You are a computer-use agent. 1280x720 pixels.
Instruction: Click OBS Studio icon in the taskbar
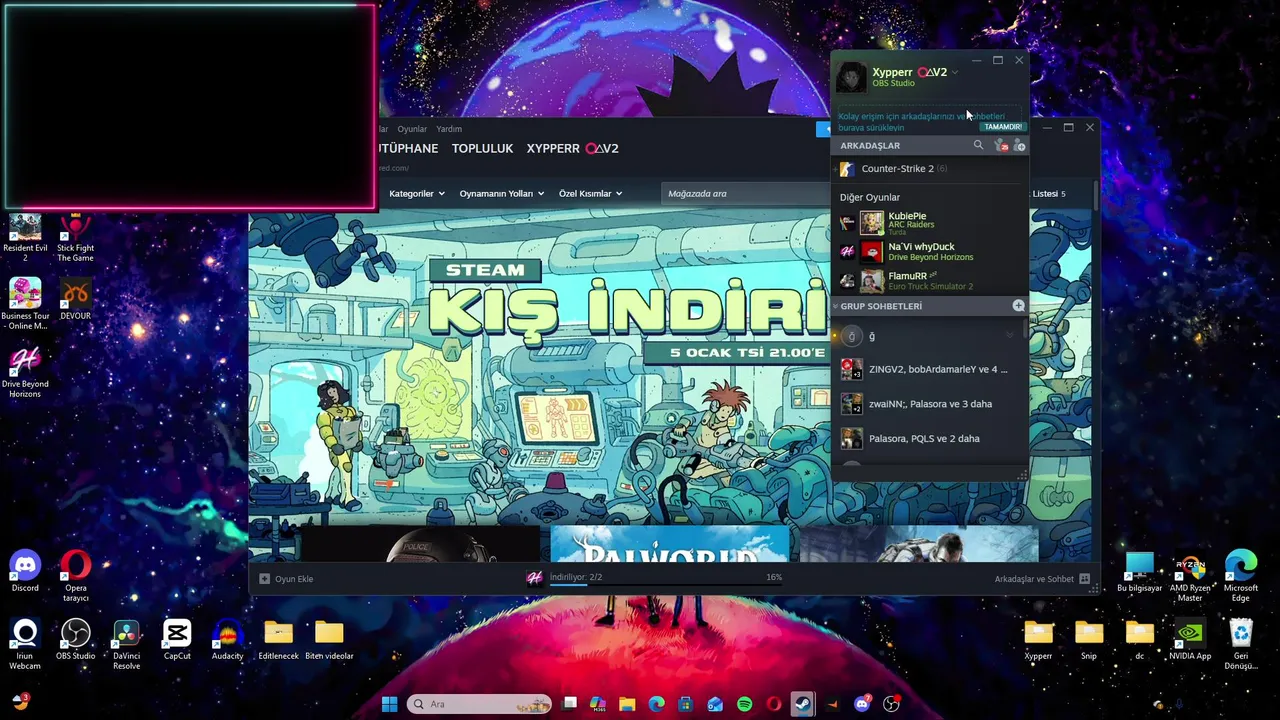[891, 704]
